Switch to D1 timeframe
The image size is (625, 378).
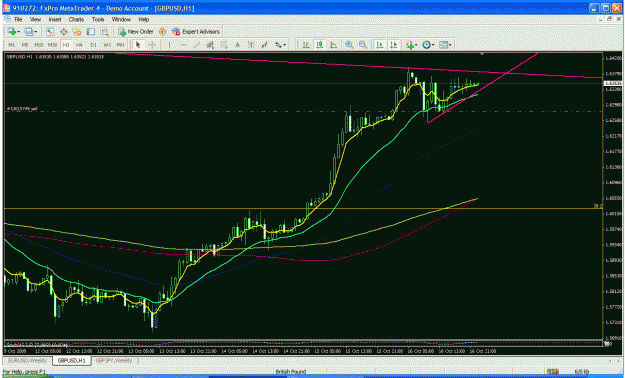pos(93,45)
